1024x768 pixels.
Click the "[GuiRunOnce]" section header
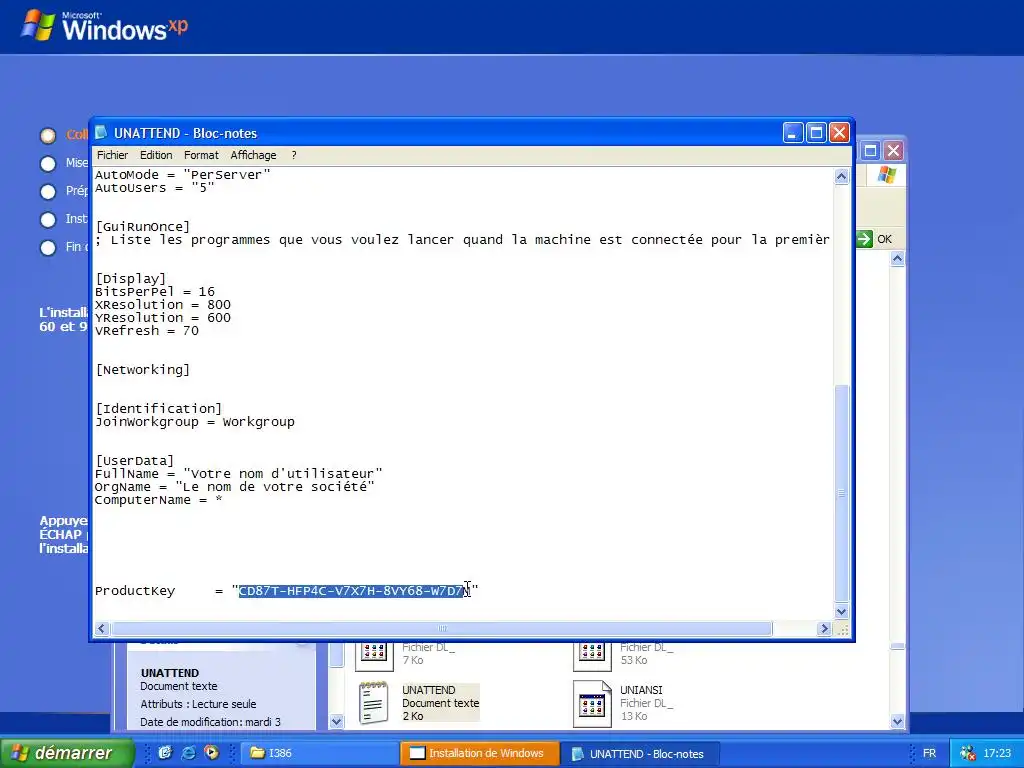tap(142, 227)
